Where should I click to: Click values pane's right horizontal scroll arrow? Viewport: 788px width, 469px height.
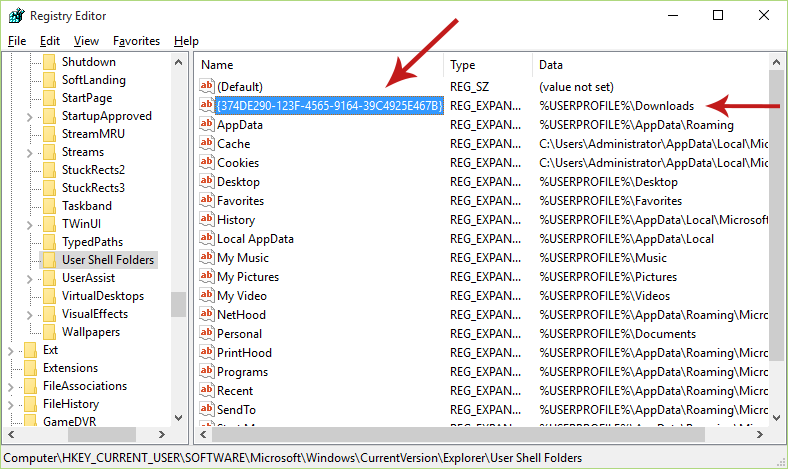760,434
